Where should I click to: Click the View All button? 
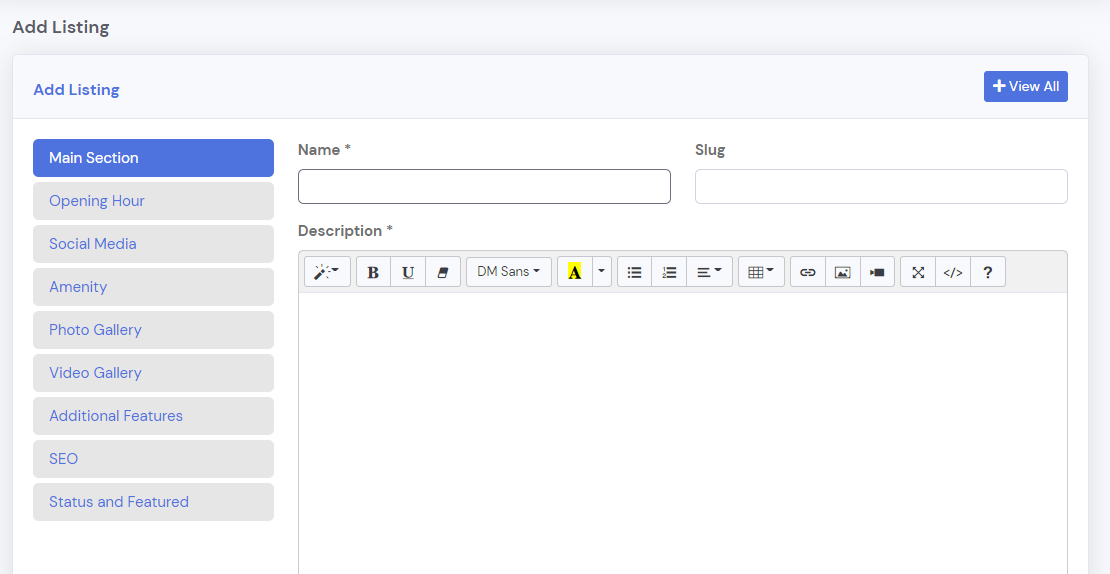tap(1025, 87)
